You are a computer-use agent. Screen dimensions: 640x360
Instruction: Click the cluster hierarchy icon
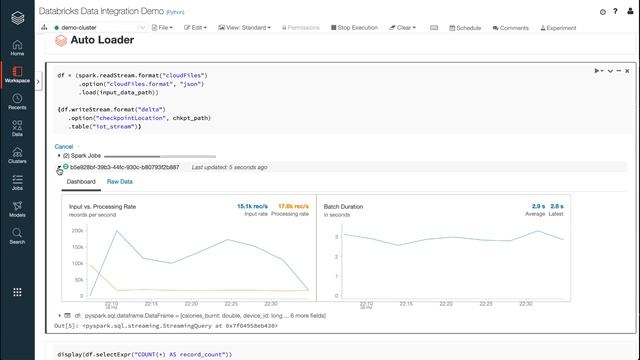44,27
